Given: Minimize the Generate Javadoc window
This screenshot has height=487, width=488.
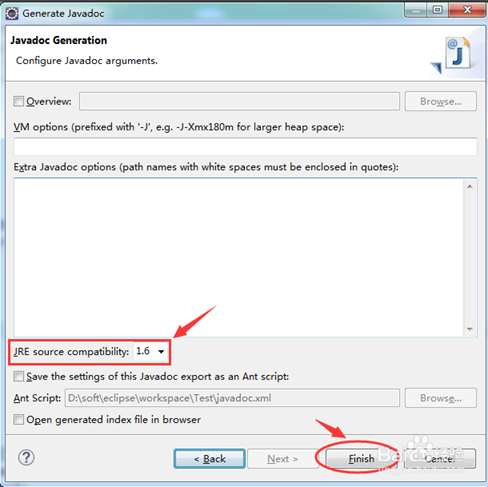Looking at the screenshot, I should (416, 10).
